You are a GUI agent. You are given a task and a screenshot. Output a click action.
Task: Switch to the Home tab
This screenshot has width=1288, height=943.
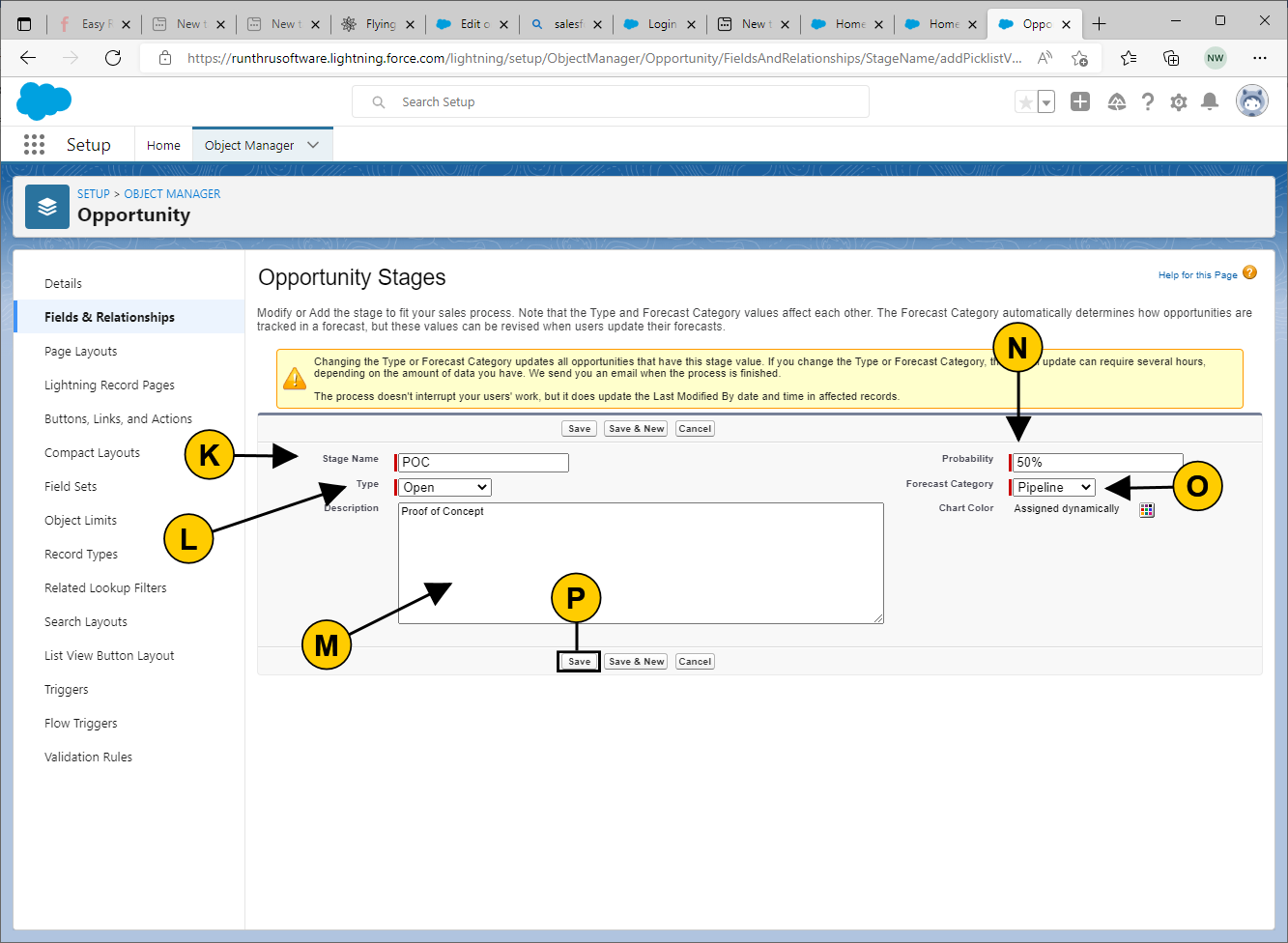(163, 145)
